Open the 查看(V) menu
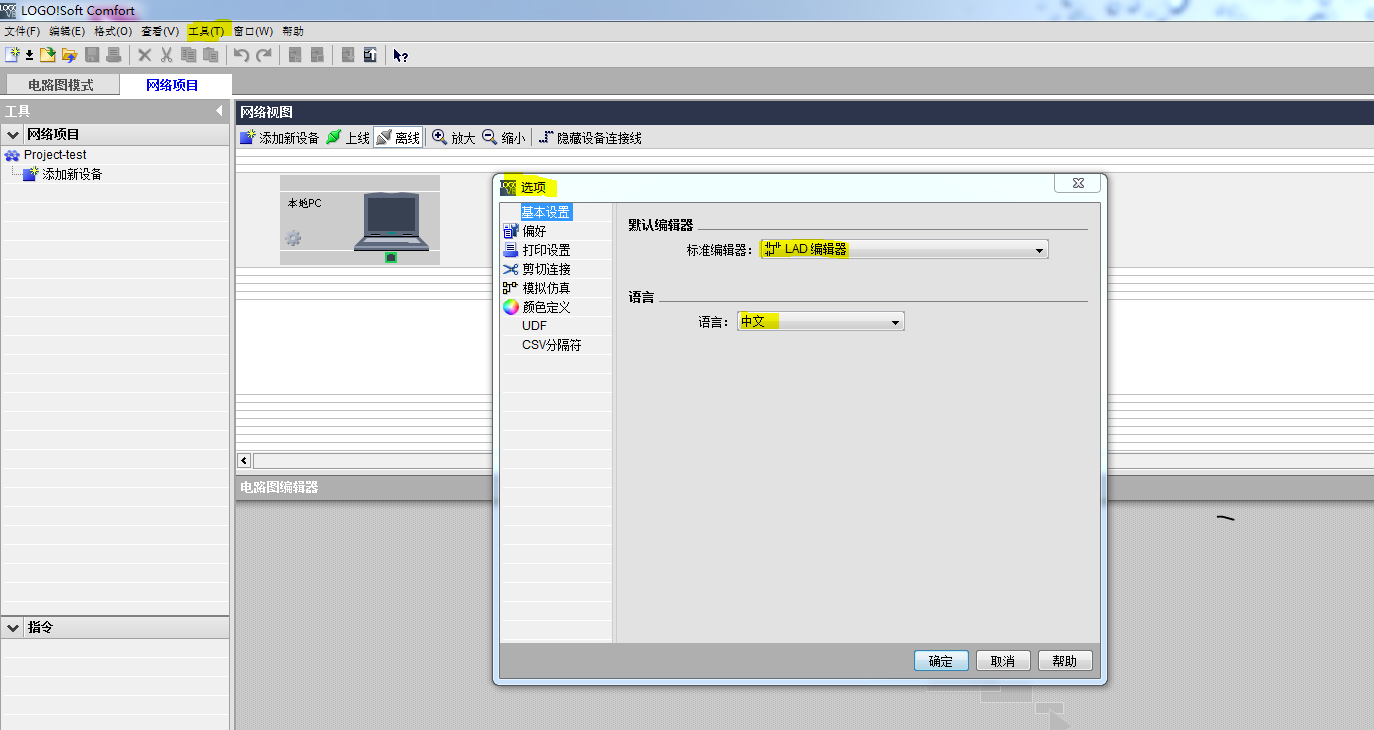Viewport: 1374px width, 730px height. pyautogui.click(x=160, y=31)
